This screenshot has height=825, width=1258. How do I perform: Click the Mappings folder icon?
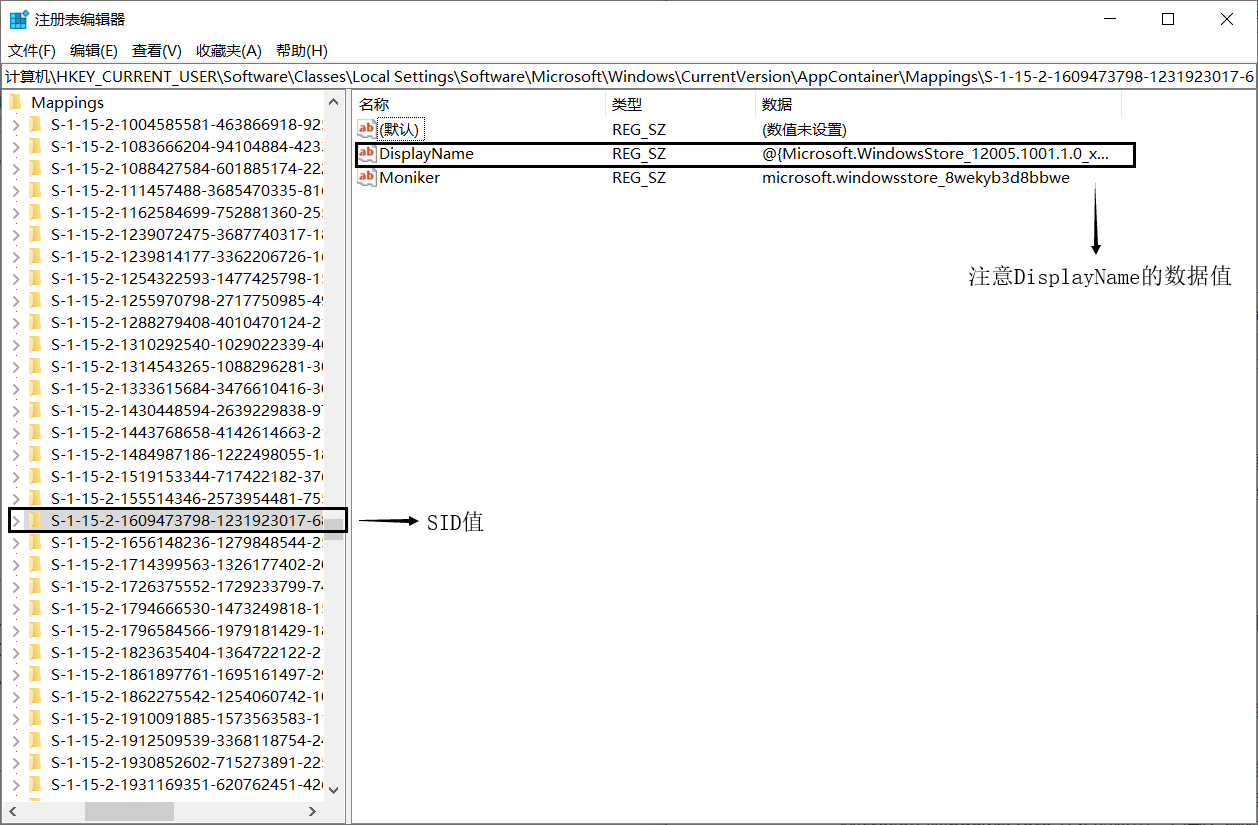[x=15, y=102]
